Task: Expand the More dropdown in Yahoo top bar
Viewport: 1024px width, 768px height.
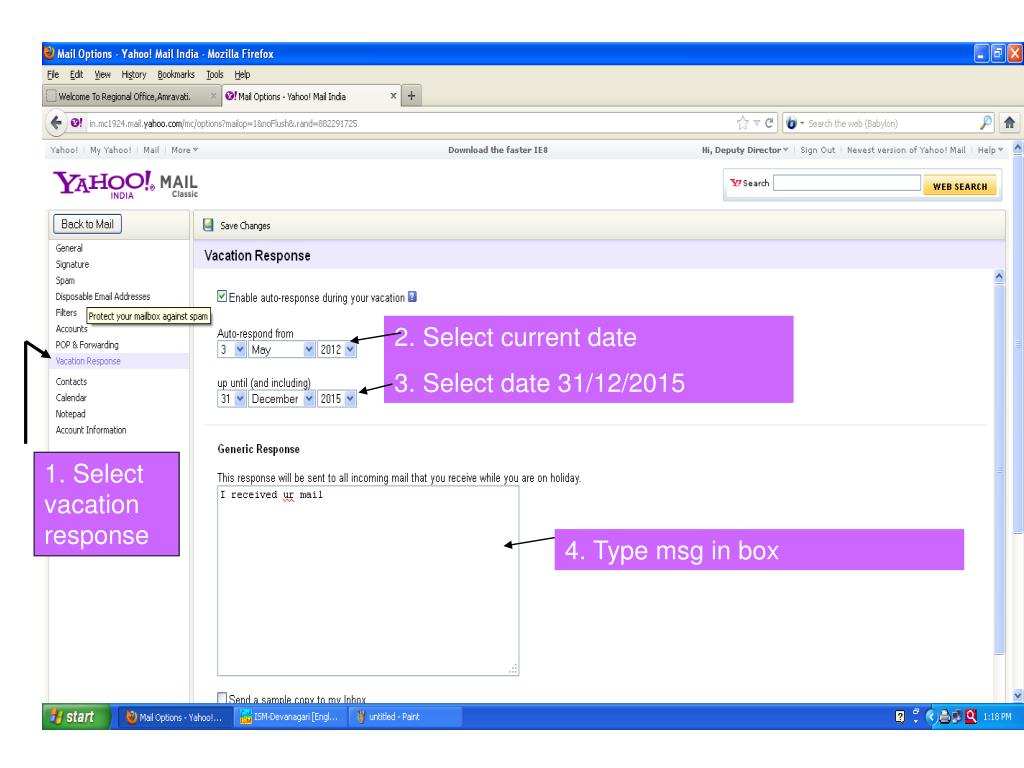Action: click(184, 150)
